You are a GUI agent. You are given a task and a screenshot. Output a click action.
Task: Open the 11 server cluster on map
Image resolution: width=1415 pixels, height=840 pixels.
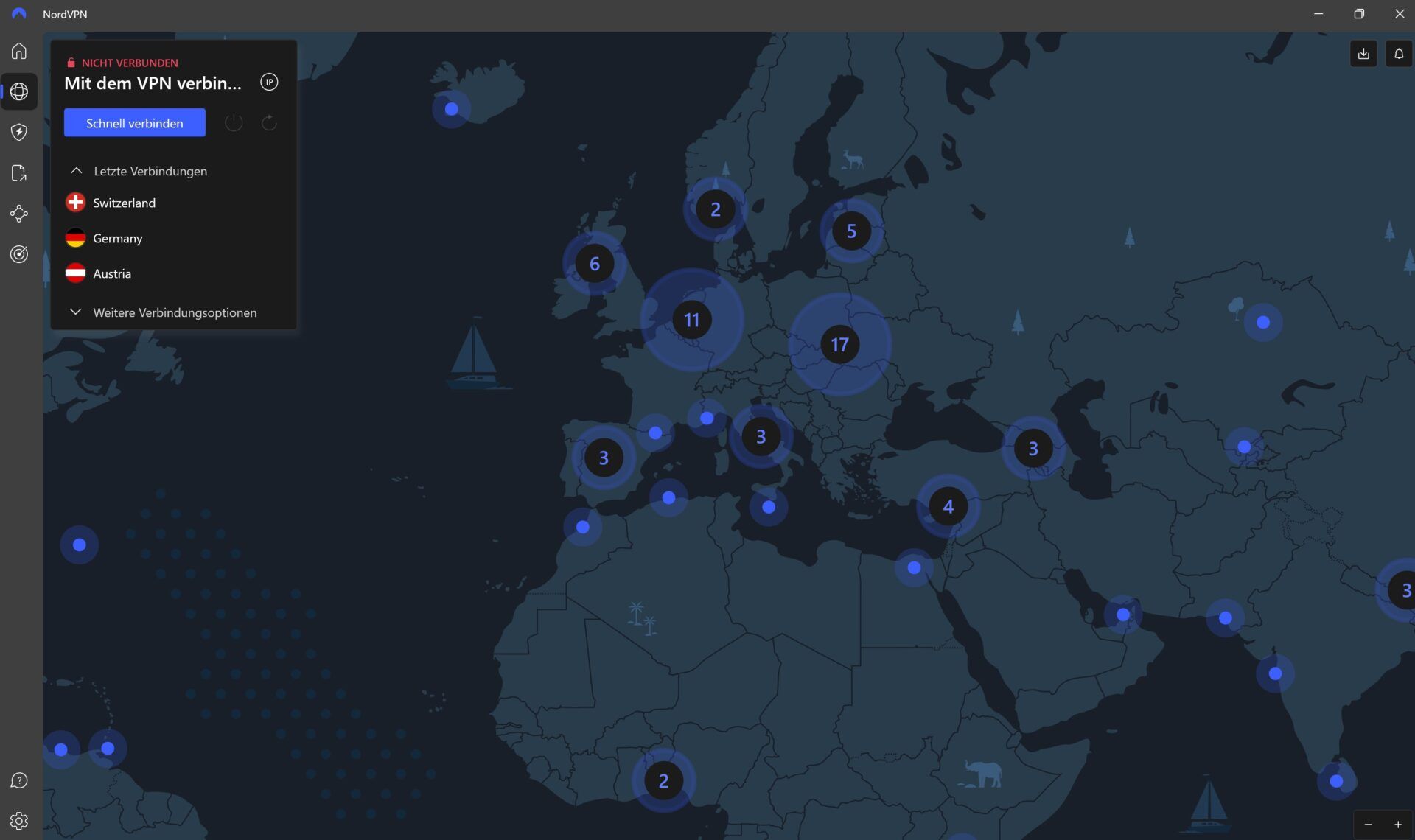tap(691, 320)
